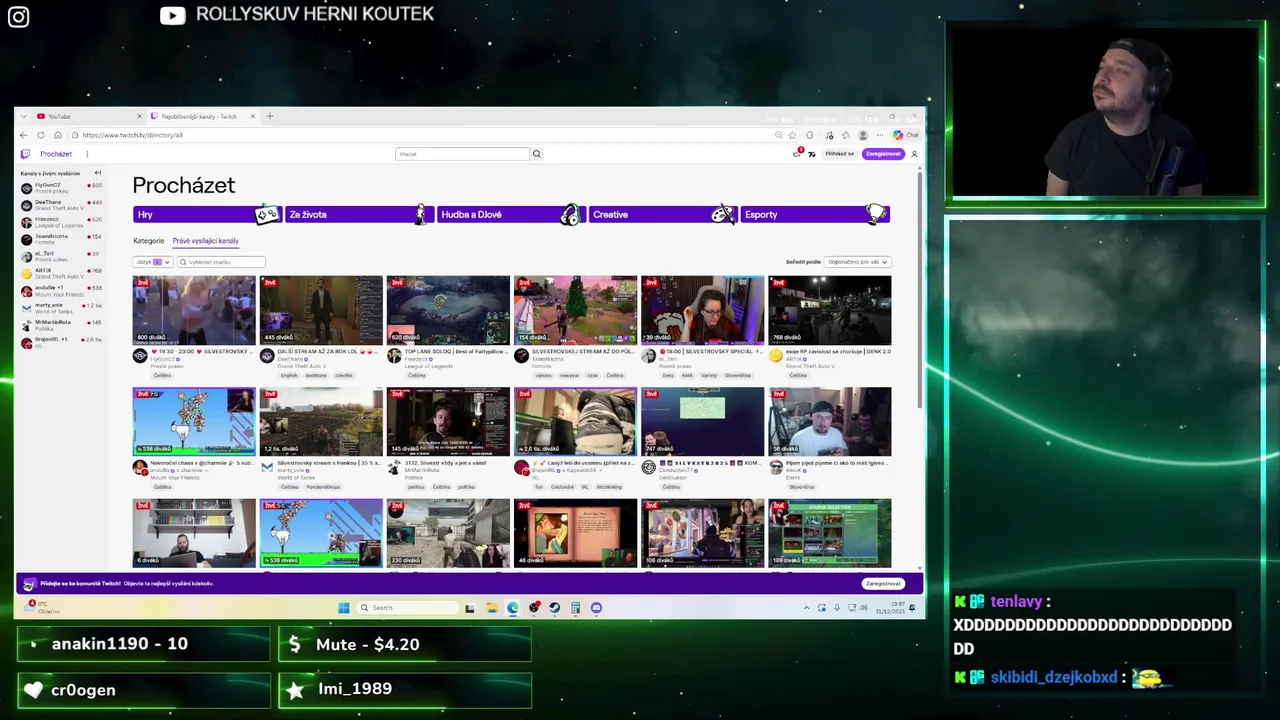Select the Kategorie tab
Viewport: 1280px width, 720px height.
pos(148,241)
